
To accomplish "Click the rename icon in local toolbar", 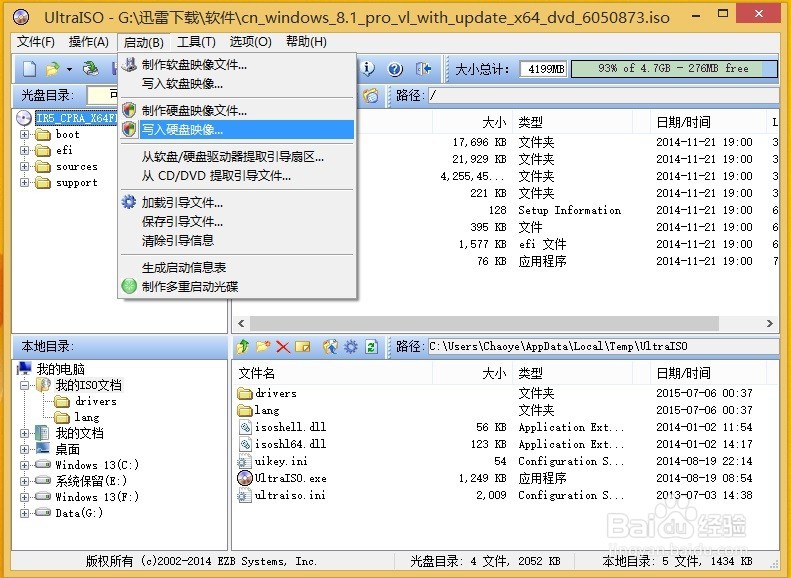I will click(x=303, y=346).
